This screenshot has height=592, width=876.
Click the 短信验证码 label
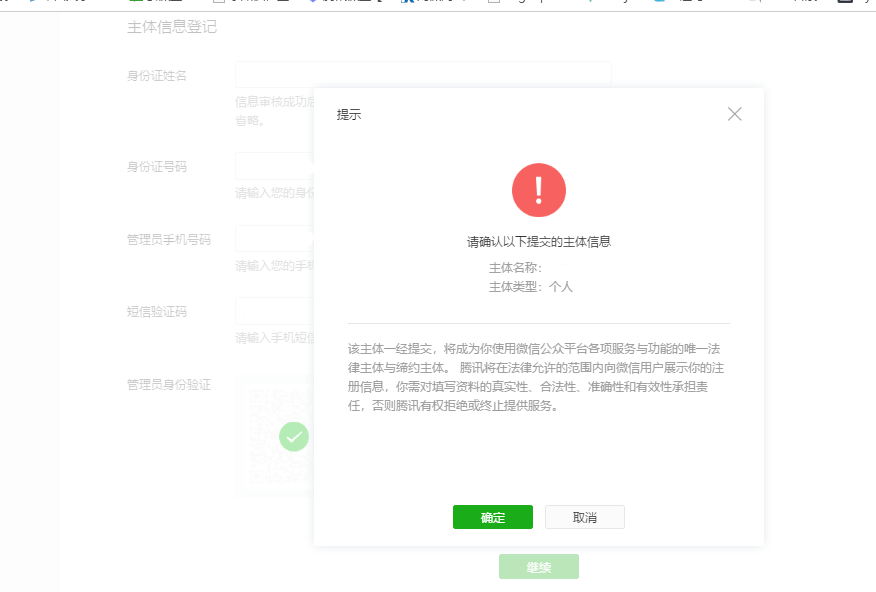click(x=157, y=312)
